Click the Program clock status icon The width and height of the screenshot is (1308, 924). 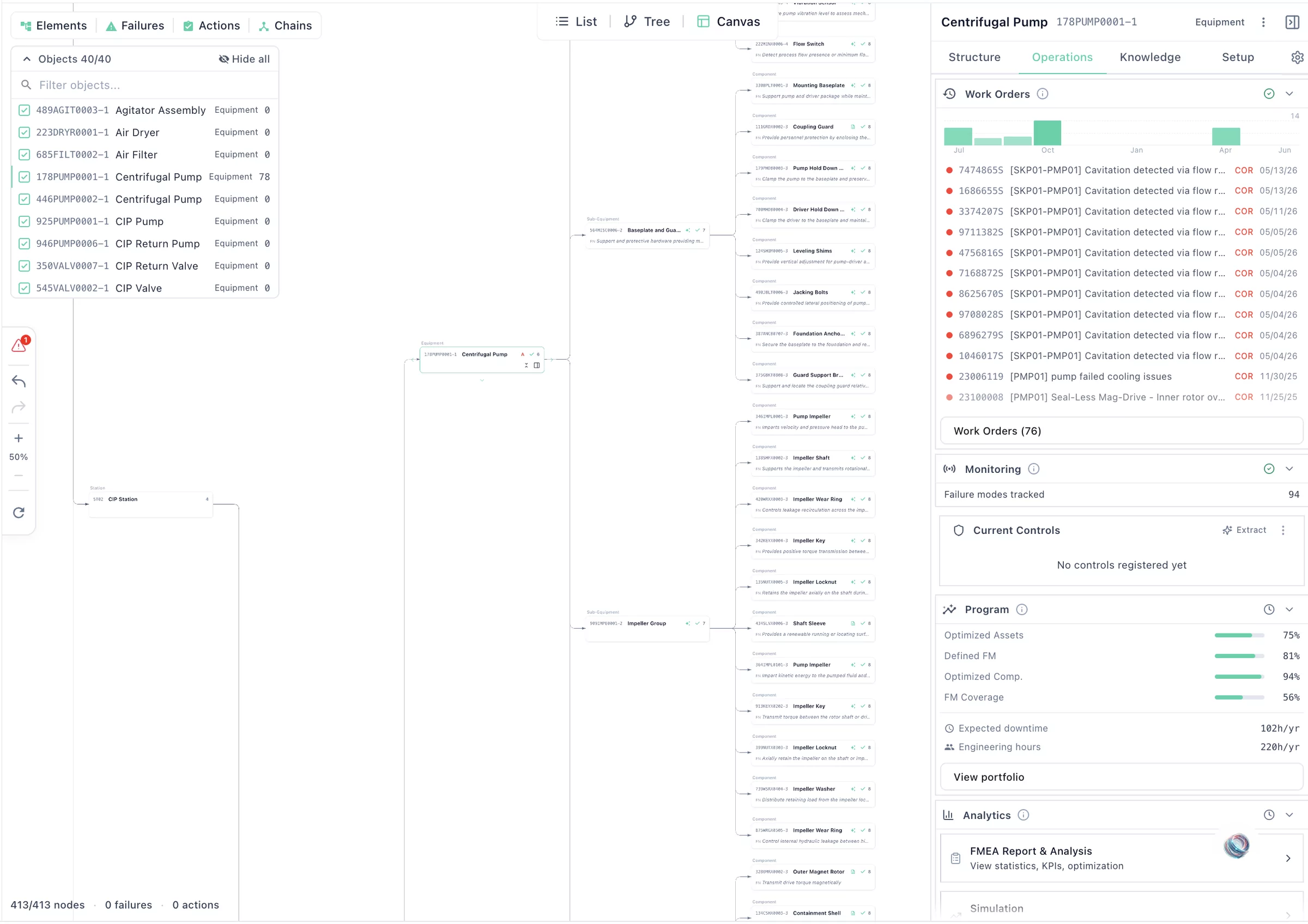tap(1269, 610)
